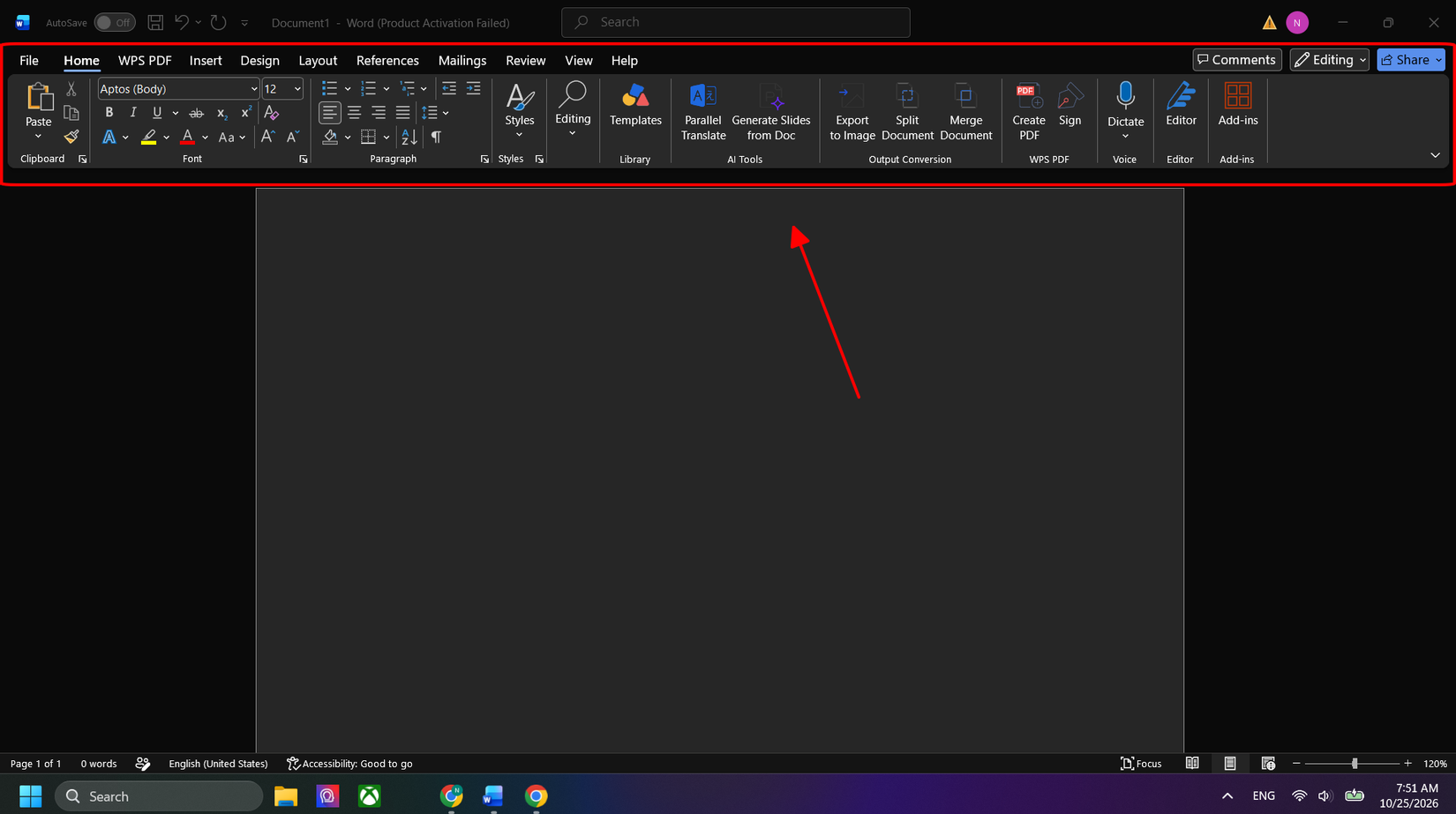Click Generate Slides from Doc
The width and height of the screenshot is (1456, 814).
tap(771, 112)
